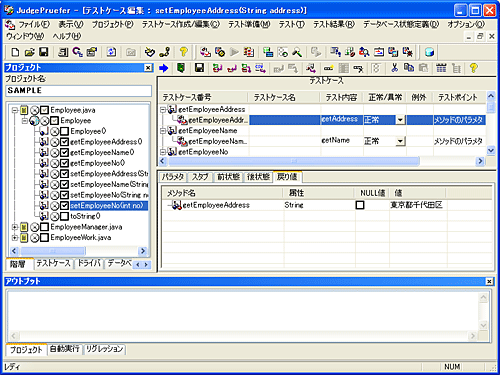Collapse getEmployeeName group in test case table
500x375 pixels.
click(x=163, y=131)
